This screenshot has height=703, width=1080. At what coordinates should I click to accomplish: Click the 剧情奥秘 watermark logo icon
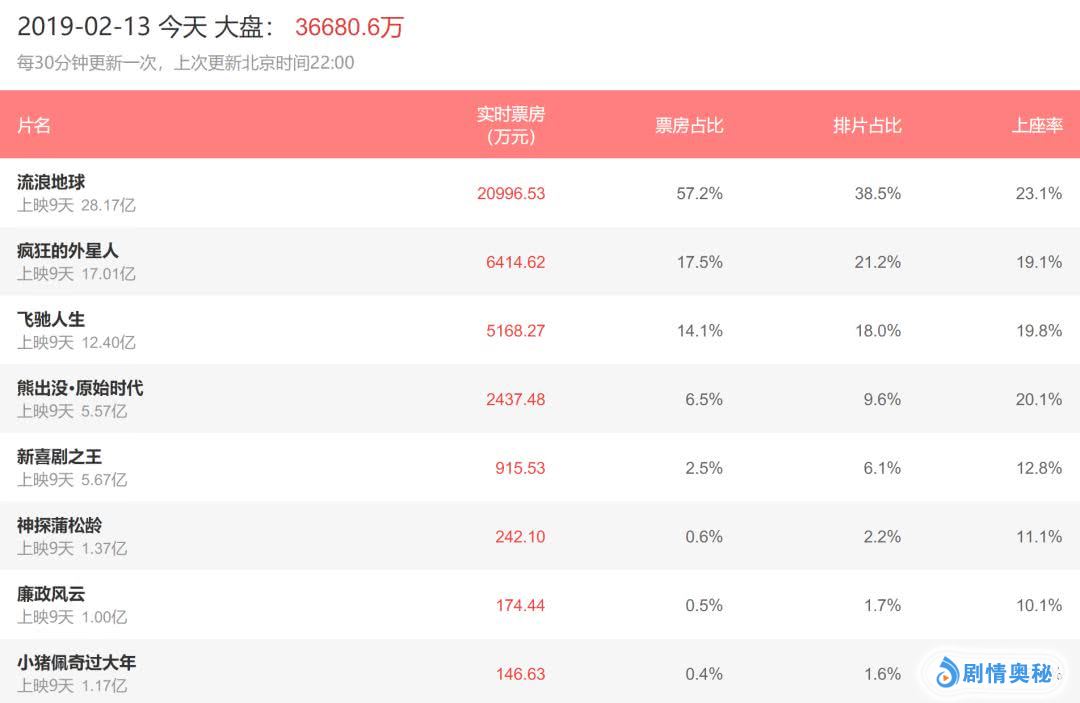pos(945,675)
